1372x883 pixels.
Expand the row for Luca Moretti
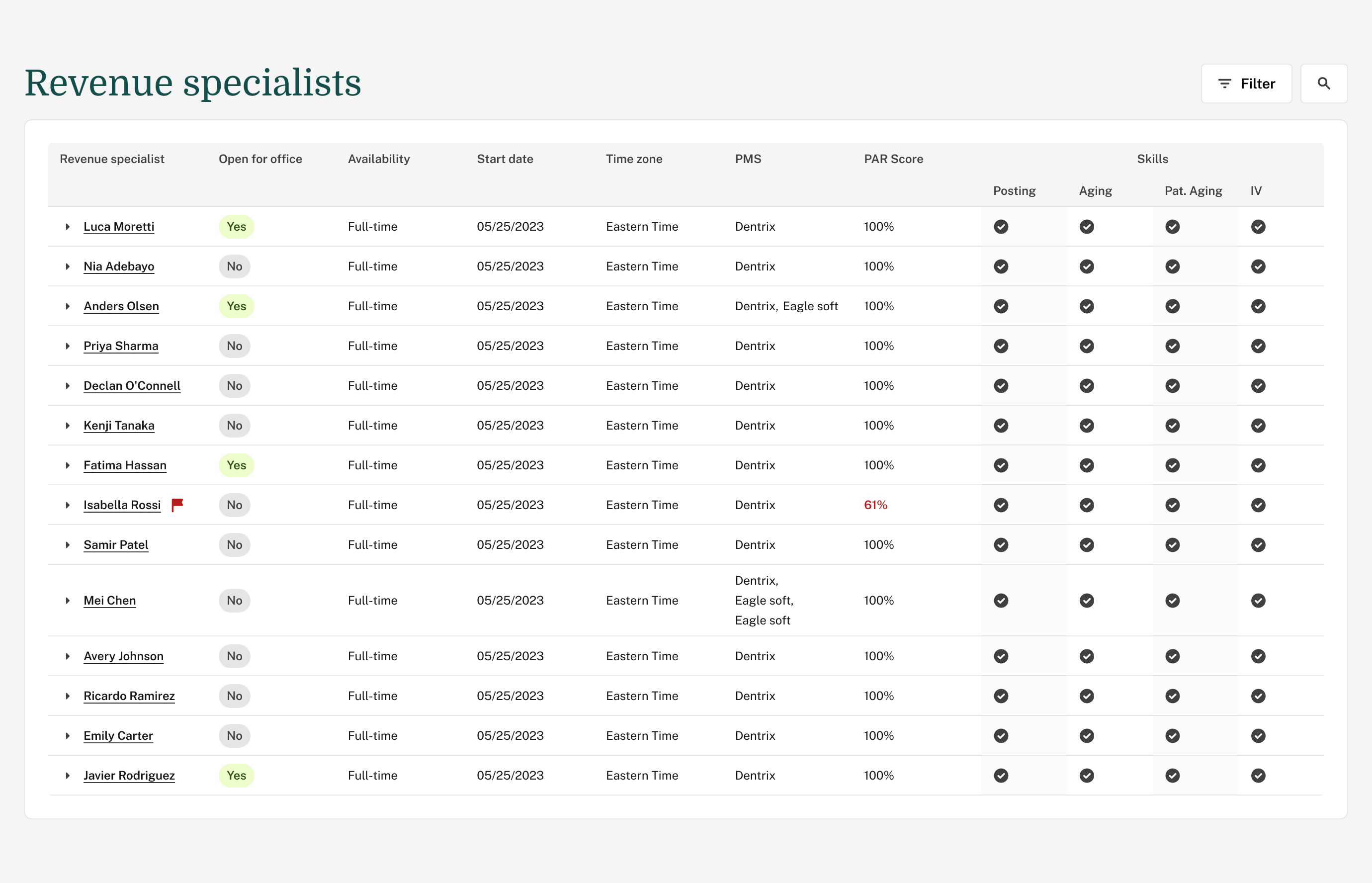(68, 227)
